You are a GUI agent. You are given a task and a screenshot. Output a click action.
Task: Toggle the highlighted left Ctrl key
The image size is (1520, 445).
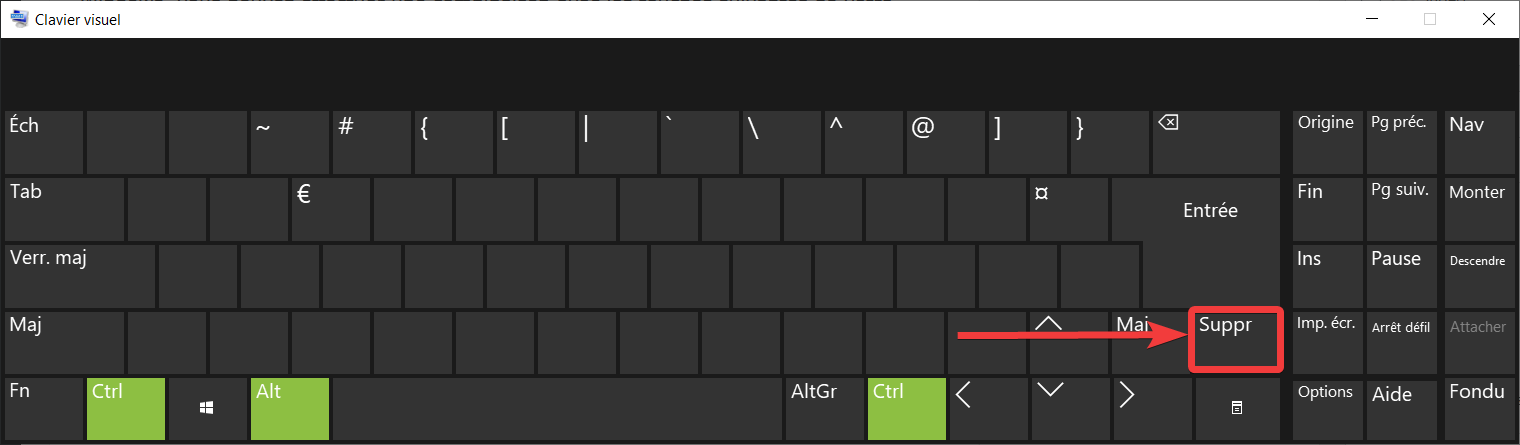[125, 408]
